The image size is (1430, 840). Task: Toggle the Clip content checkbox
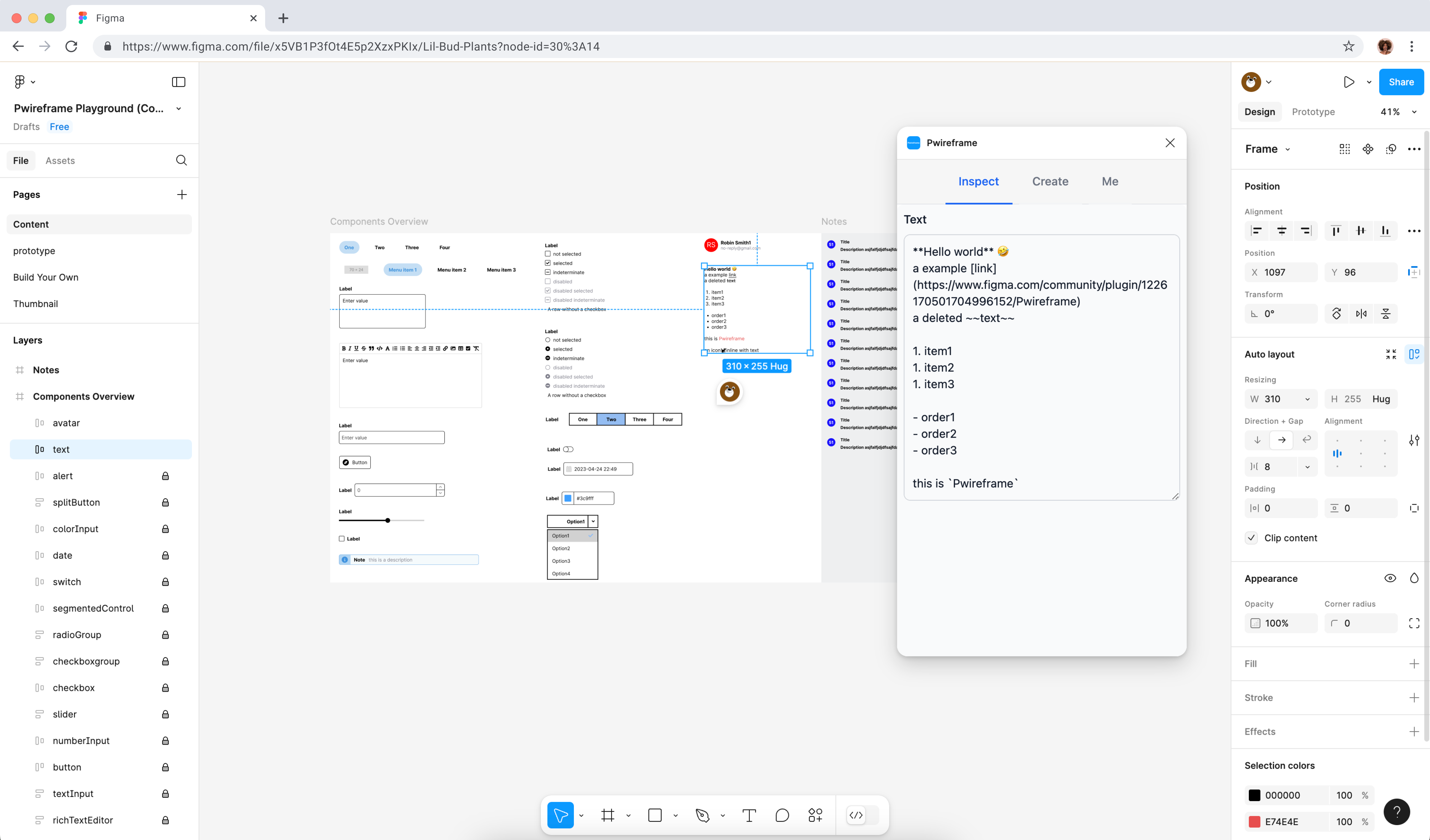point(1251,537)
